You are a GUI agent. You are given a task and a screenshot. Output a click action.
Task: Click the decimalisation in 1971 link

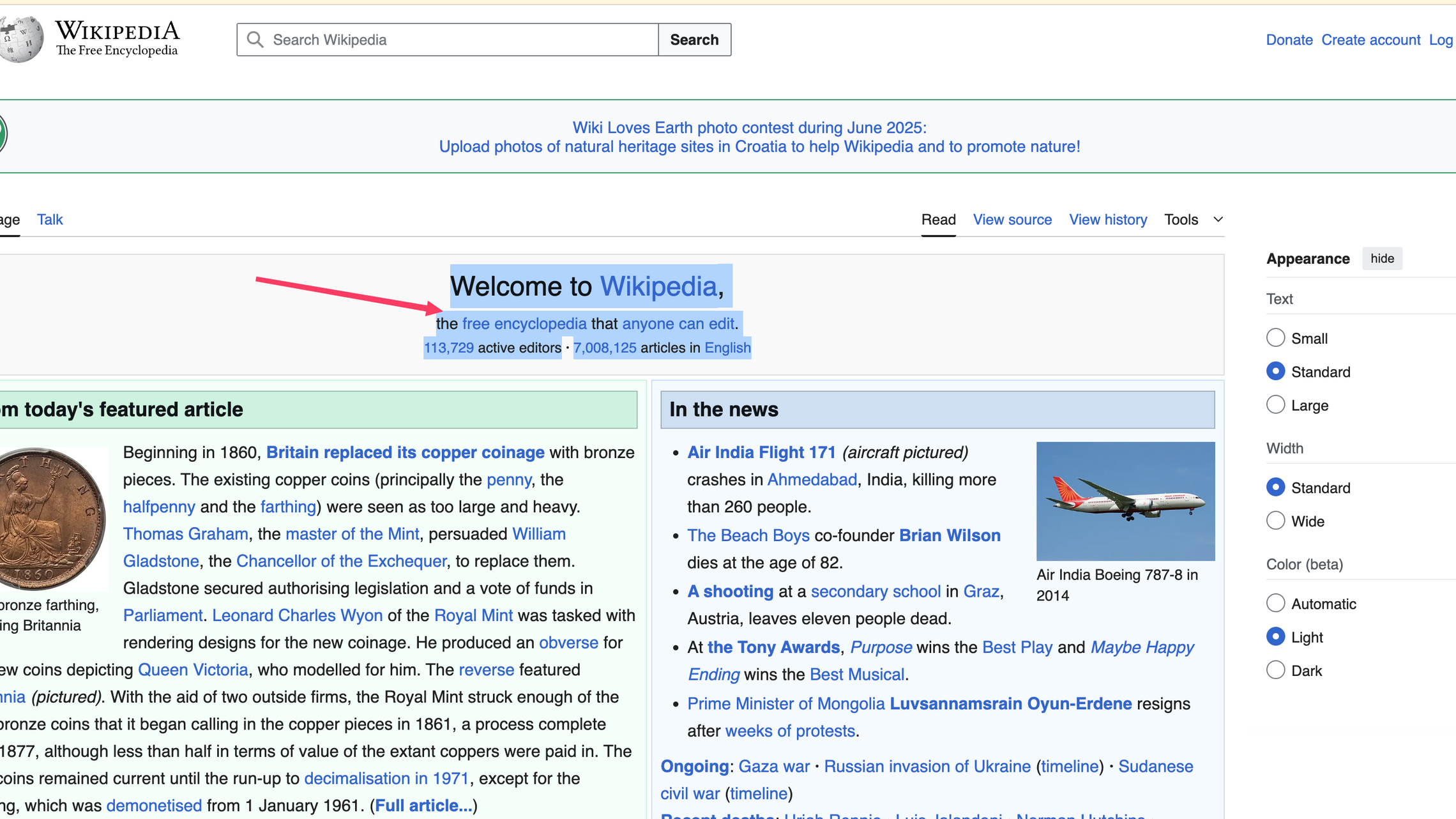click(x=386, y=778)
